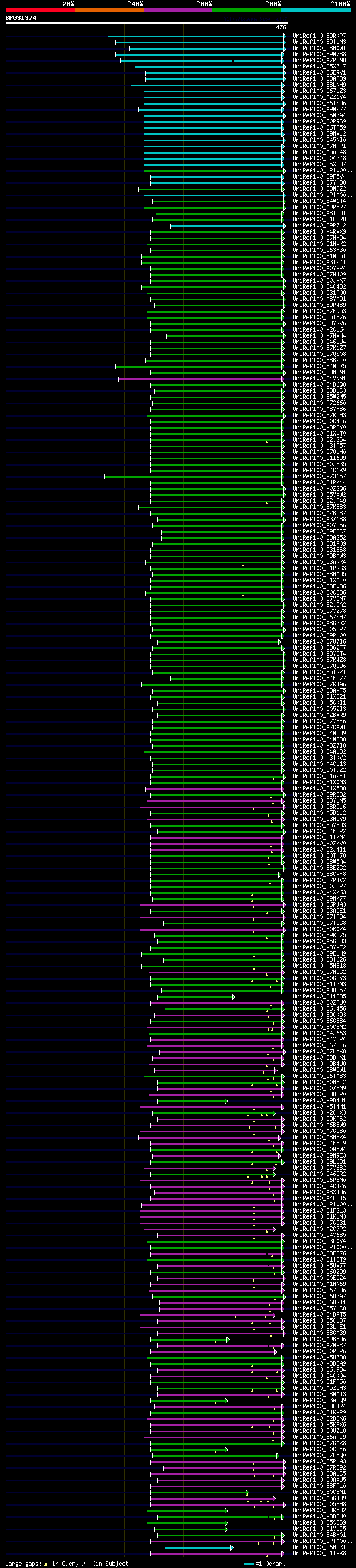356x1568 pixels.
Task: Select the UniRef100_B1KVP9 label
Action: point(319,1413)
